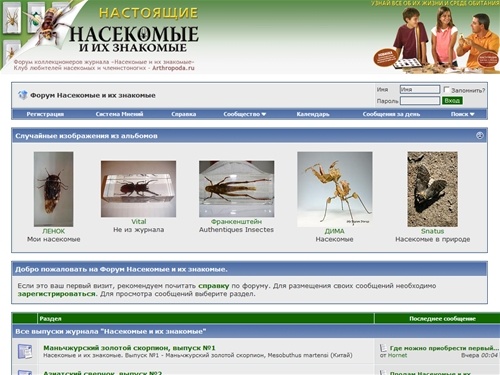Open album 'Насекомые в природе'
The image size is (500, 375).
[x=433, y=239]
